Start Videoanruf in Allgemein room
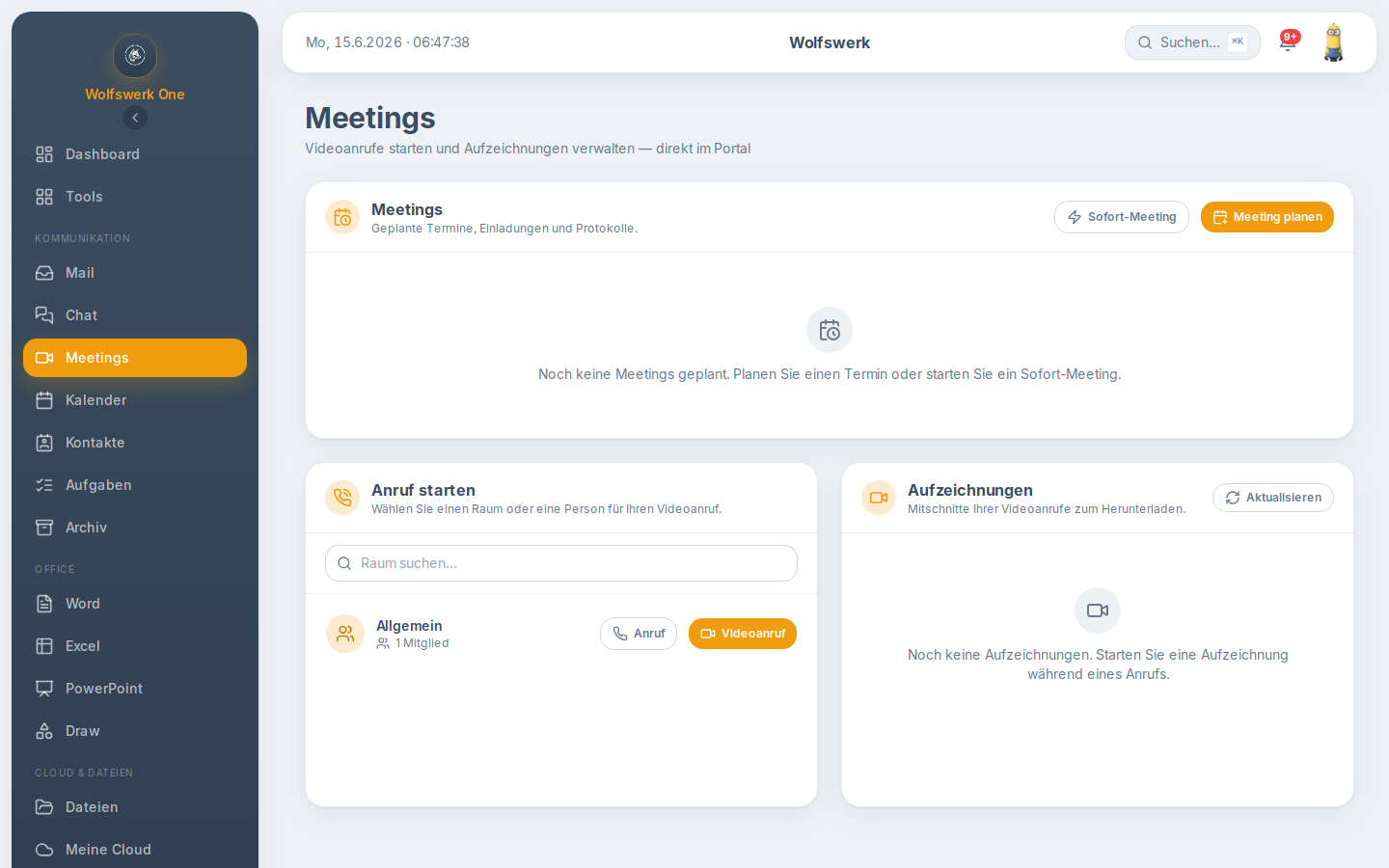1389x868 pixels. click(743, 634)
